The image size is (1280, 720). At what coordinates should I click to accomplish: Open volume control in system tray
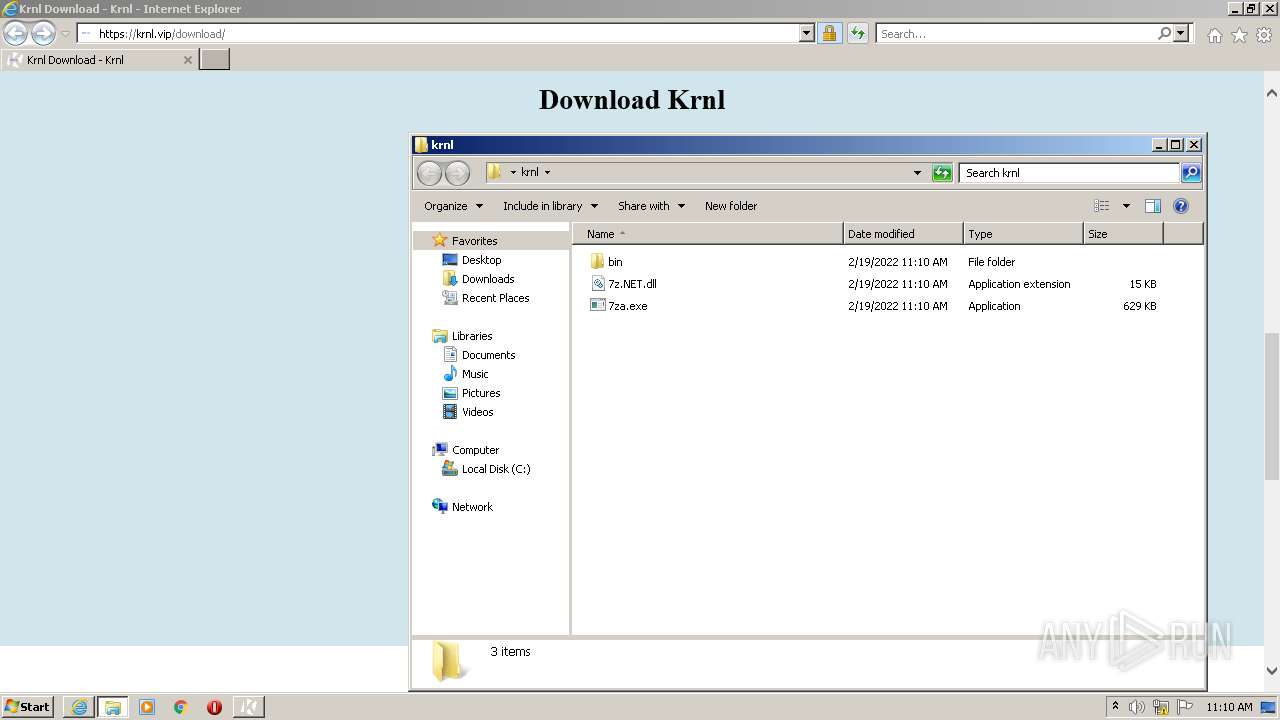pyautogui.click(x=1137, y=707)
